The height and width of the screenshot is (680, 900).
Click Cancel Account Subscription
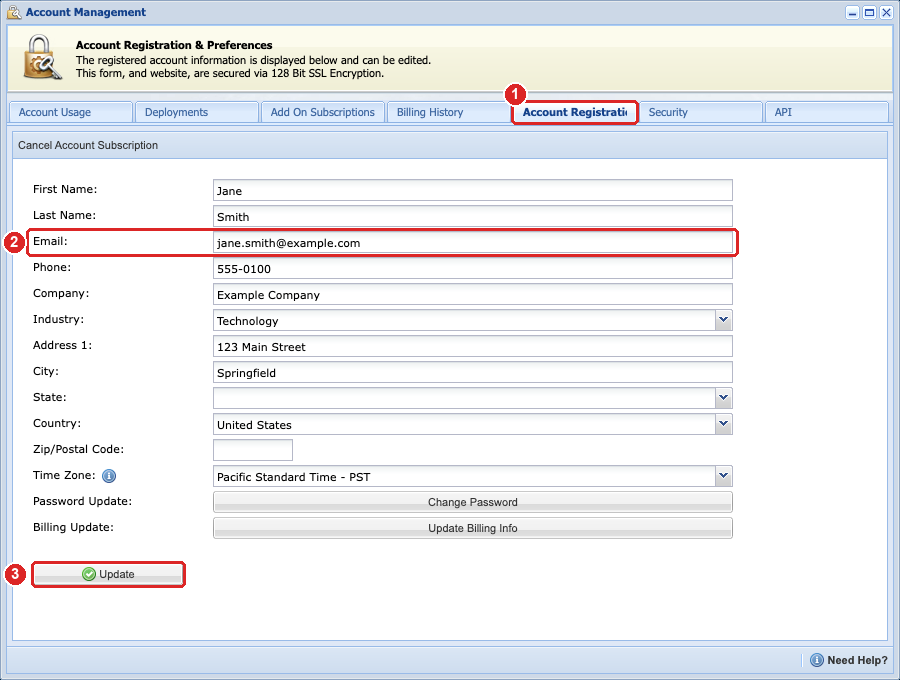point(88,145)
